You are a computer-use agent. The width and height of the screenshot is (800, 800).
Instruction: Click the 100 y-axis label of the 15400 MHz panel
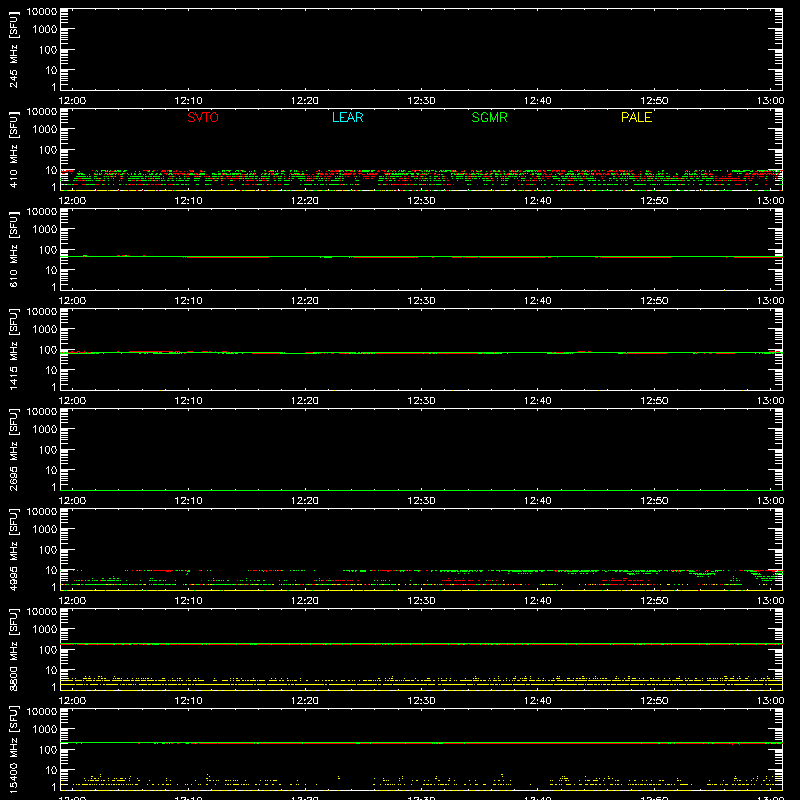[x=48, y=750]
